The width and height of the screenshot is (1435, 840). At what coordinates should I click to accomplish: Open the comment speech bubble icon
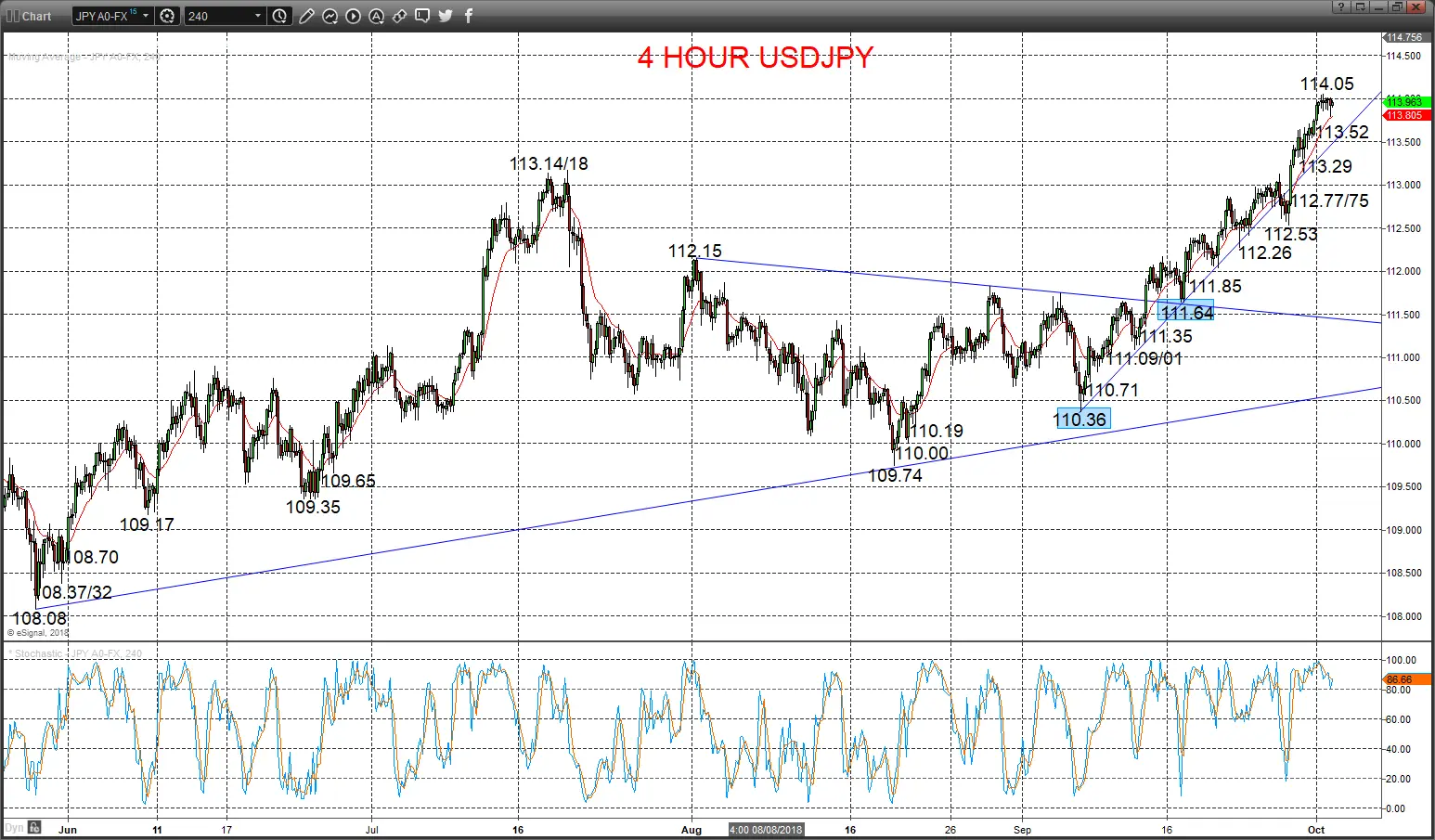point(422,16)
